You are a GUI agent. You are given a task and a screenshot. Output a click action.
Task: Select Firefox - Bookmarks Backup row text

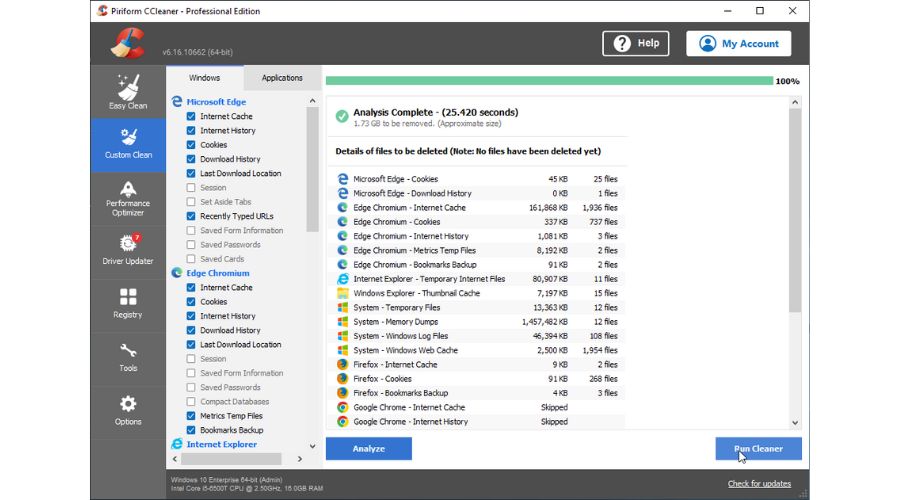pos(401,393)
